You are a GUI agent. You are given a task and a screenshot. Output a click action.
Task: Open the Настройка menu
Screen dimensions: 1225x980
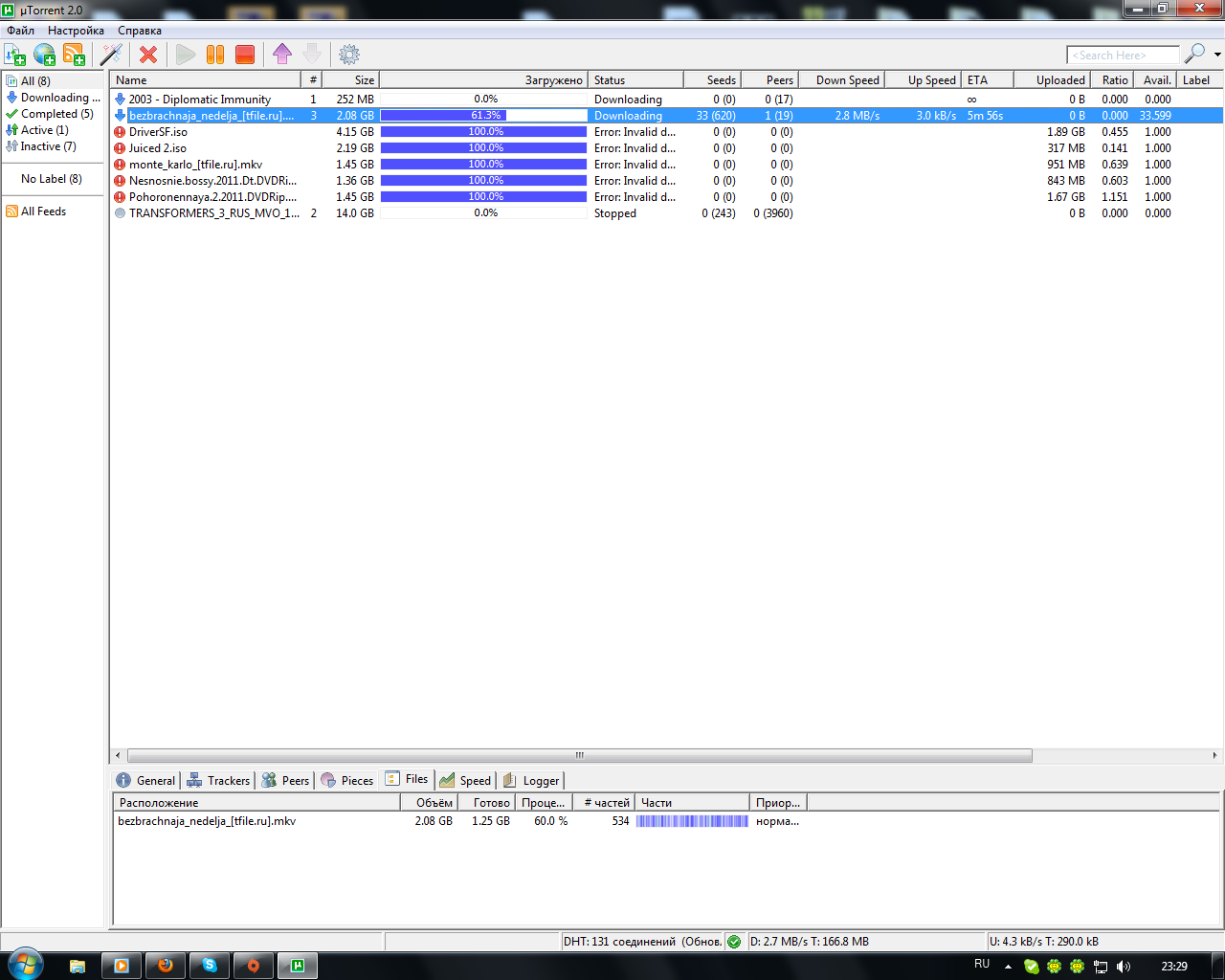pos(76,31)
